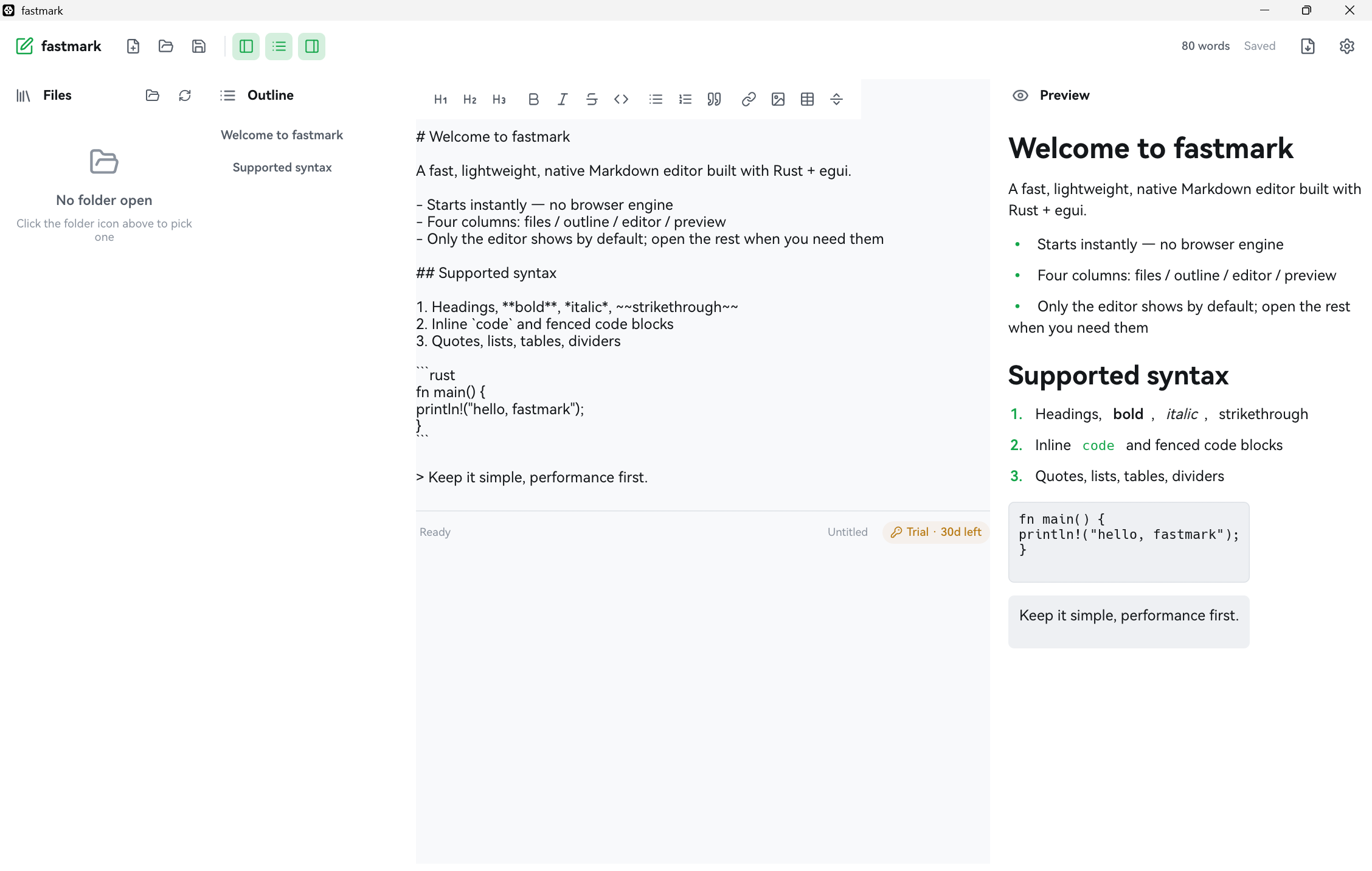Click the 'No folder open' message
Screen dimensions: 1372x871
[104, 200]
